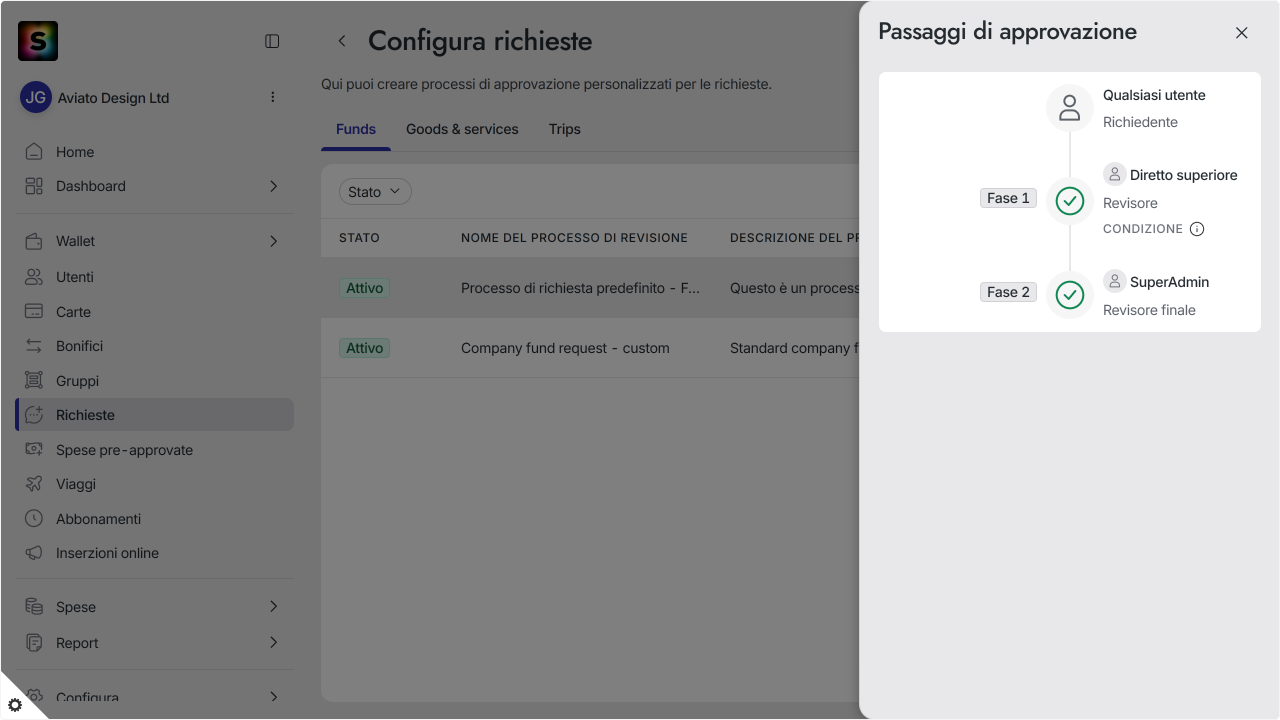Open Viaggi in the sidebar

pyautogui.click(x=154, y=484)
